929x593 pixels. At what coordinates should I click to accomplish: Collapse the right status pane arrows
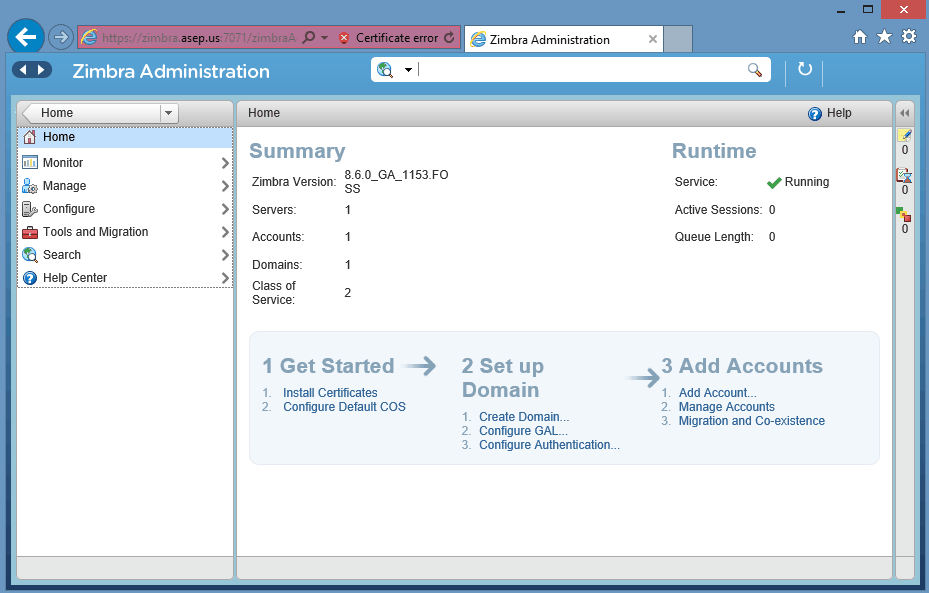(905, 113)
